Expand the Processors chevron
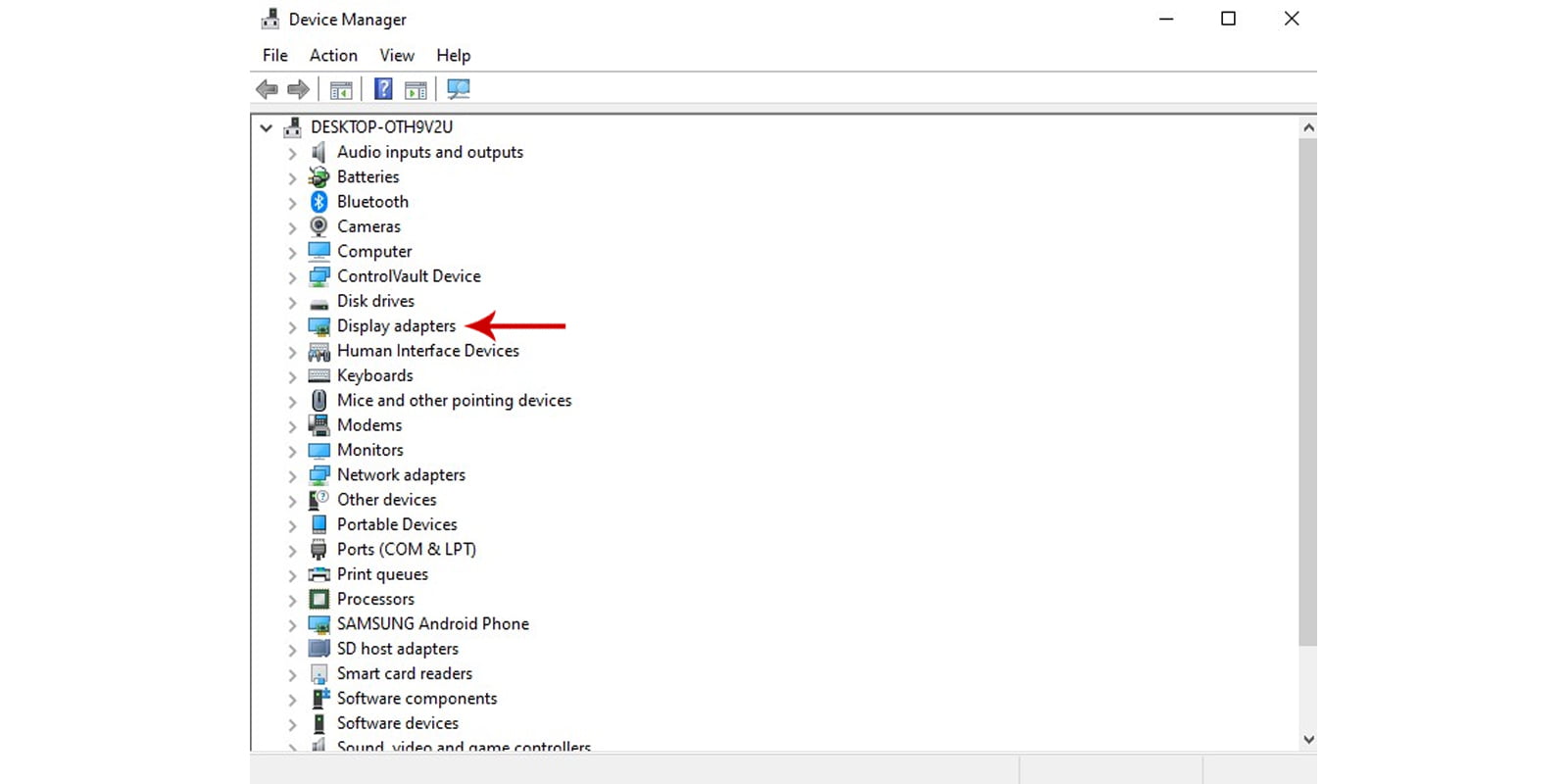 point(292,600)
